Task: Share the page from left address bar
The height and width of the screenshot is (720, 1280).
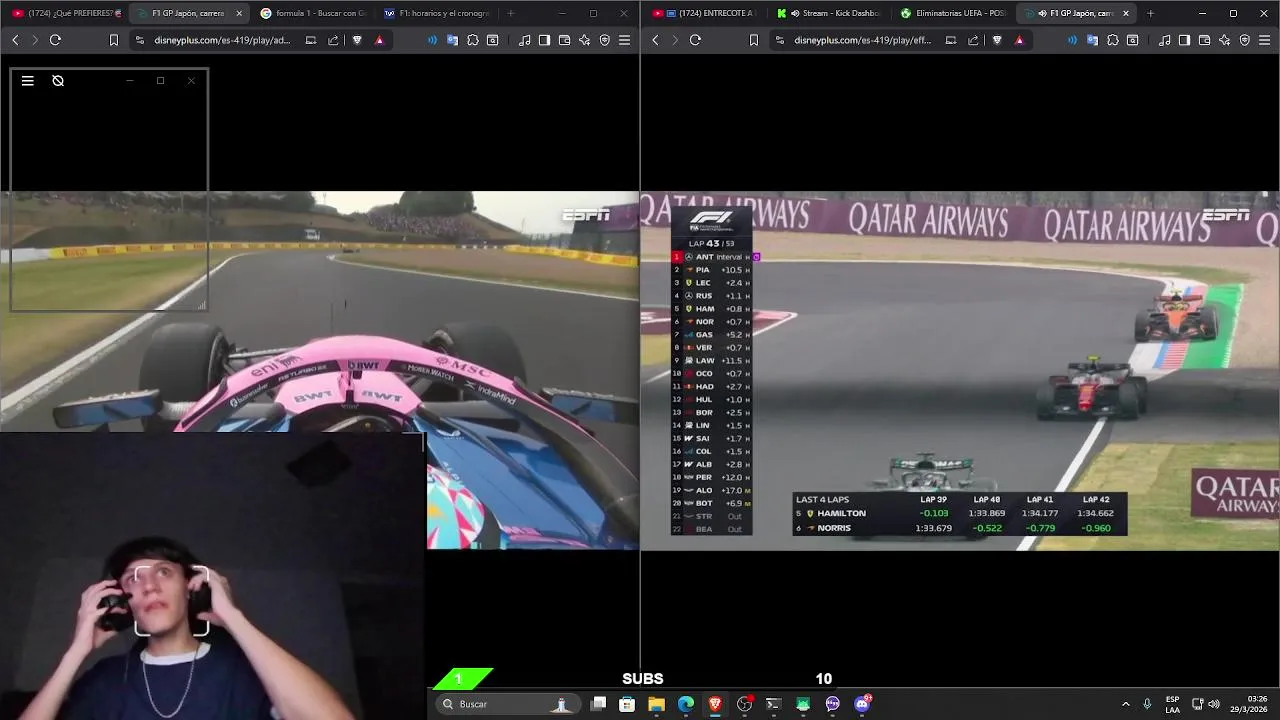Action: pos(333,40)
